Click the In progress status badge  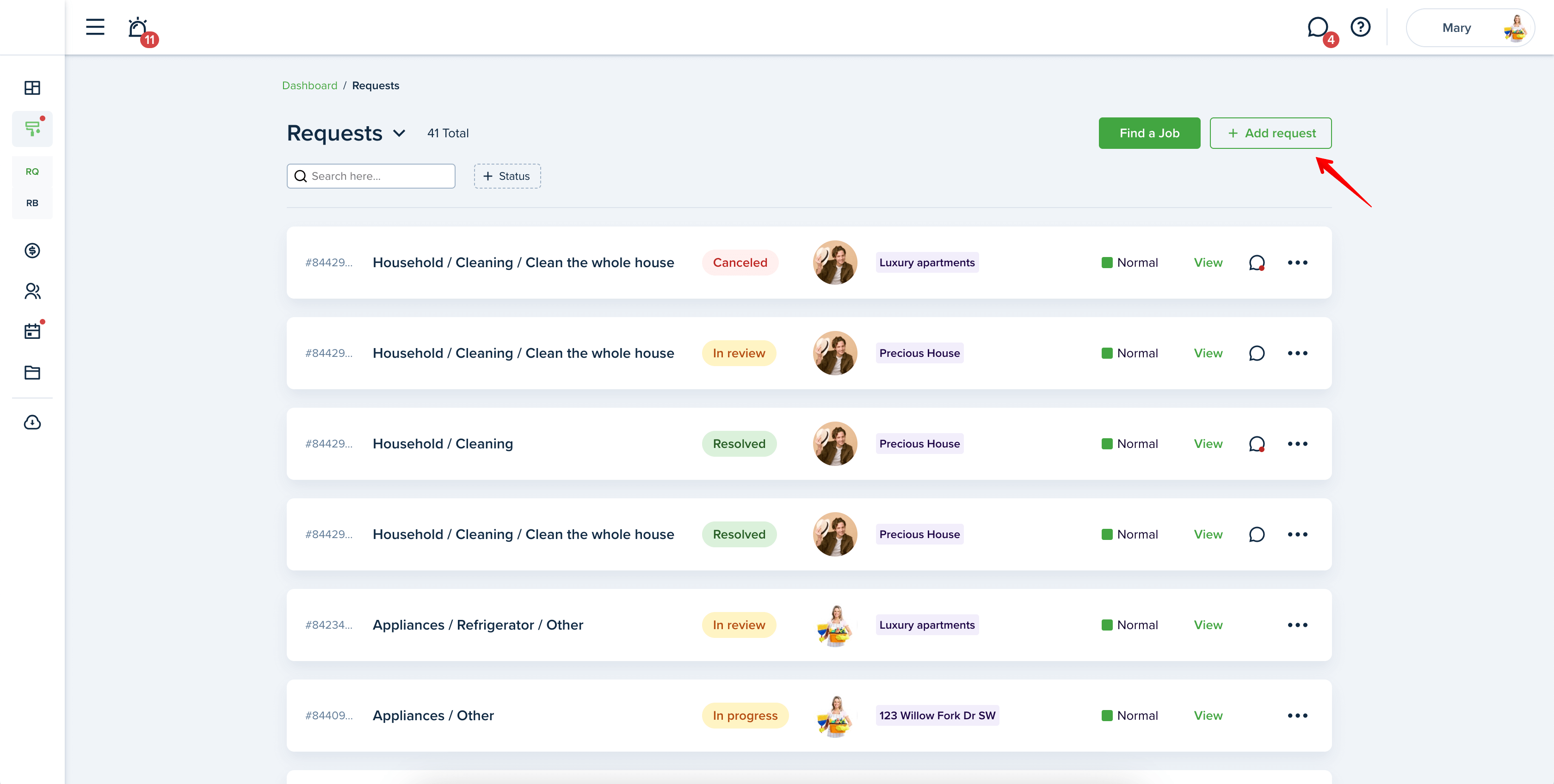(745, 716)
